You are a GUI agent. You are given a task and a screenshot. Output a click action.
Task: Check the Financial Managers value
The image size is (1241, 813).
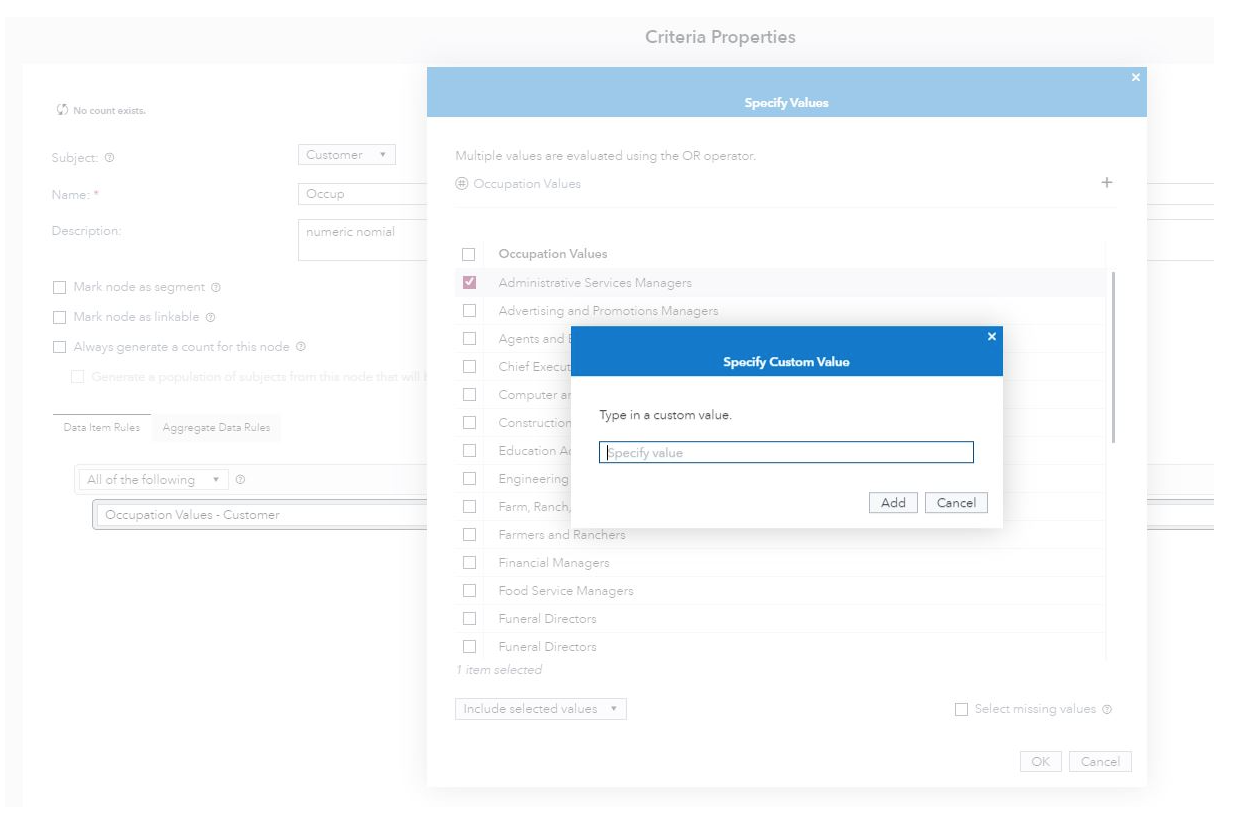coord(470,562)
